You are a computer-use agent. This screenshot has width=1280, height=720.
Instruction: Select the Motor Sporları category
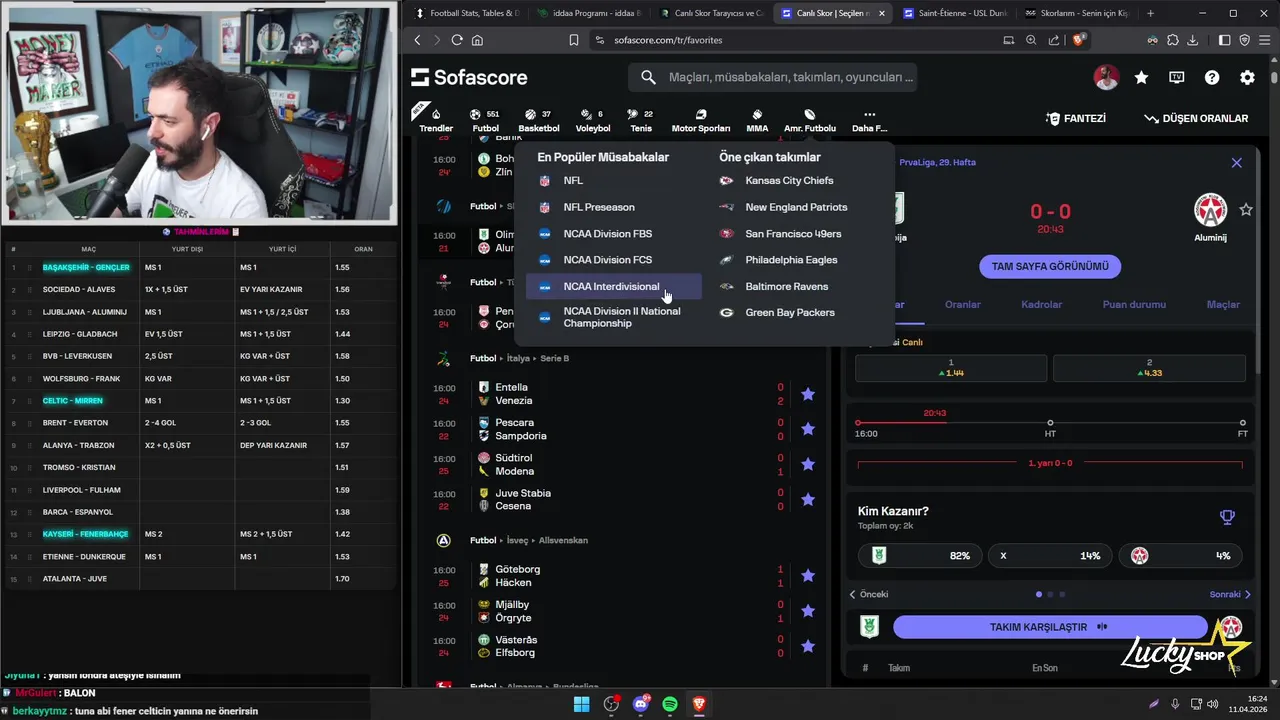pyautogui.click(x=701, y=120)
